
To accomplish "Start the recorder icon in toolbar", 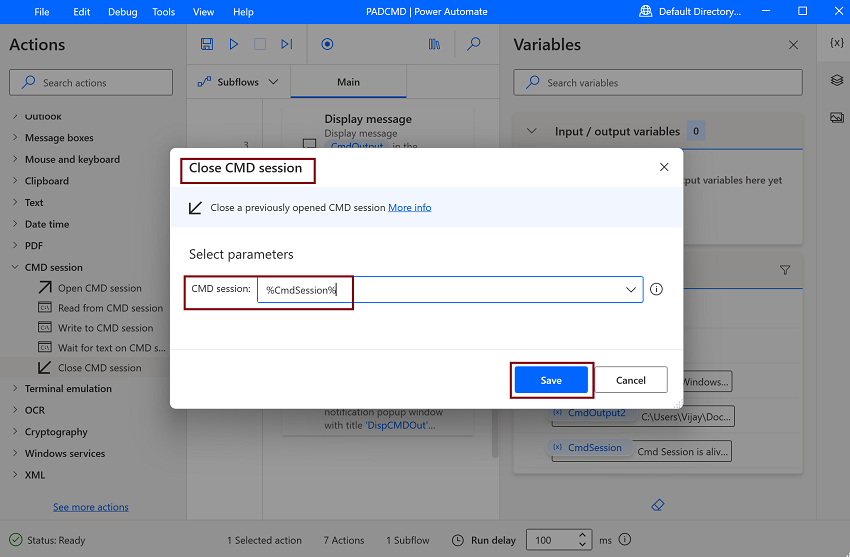I will (327, 44).
